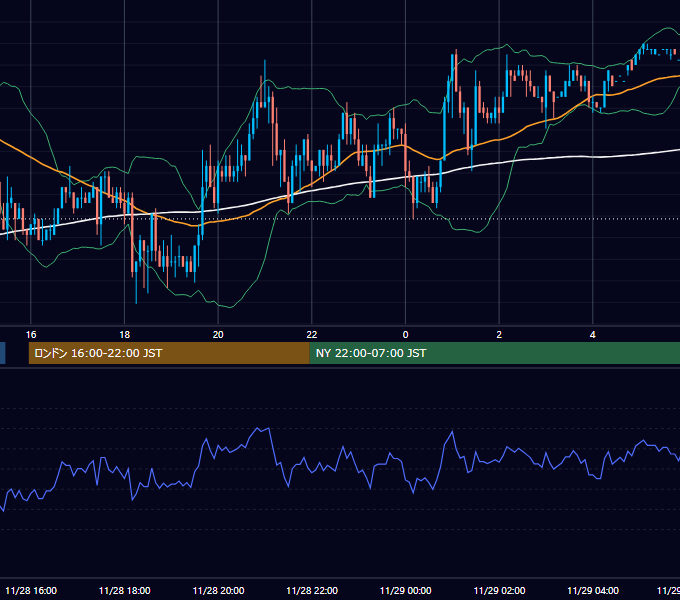
Task: Click the 11/29 04:00 time label
Action: [x=593, y=590]
